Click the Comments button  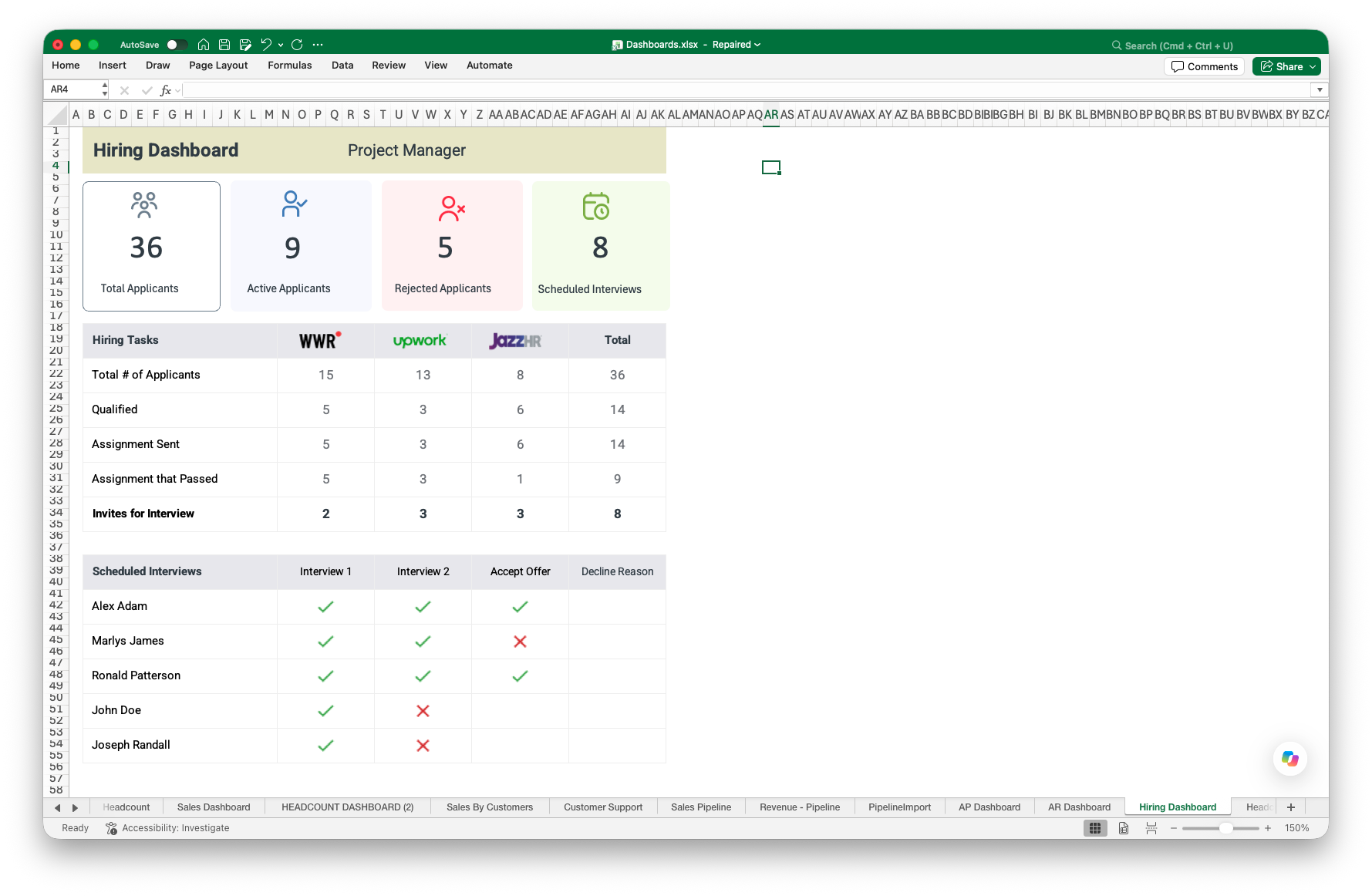pyautogui.click(x=1204, y=67)
